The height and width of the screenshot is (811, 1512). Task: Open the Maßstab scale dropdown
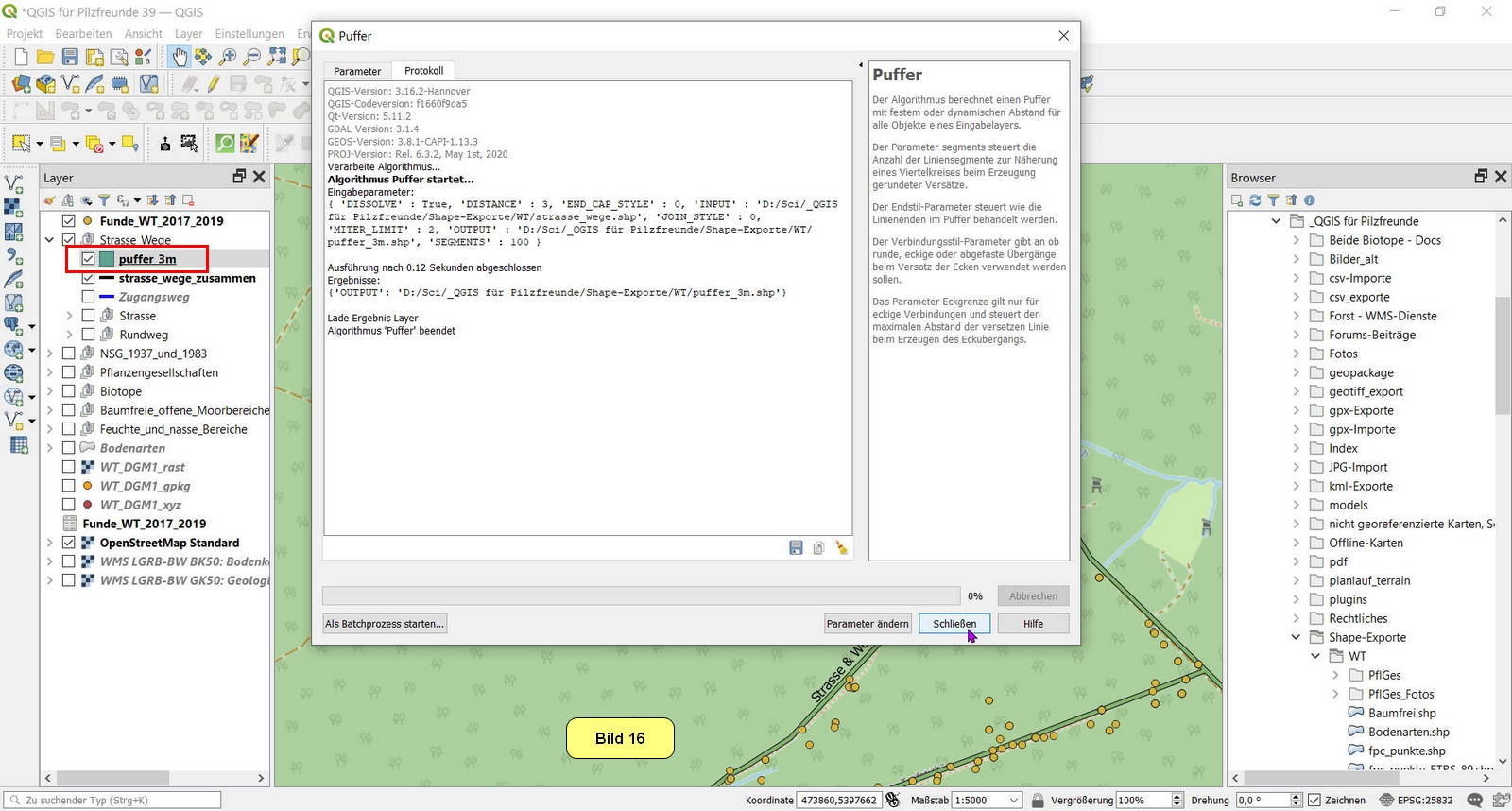[1014, 800]
